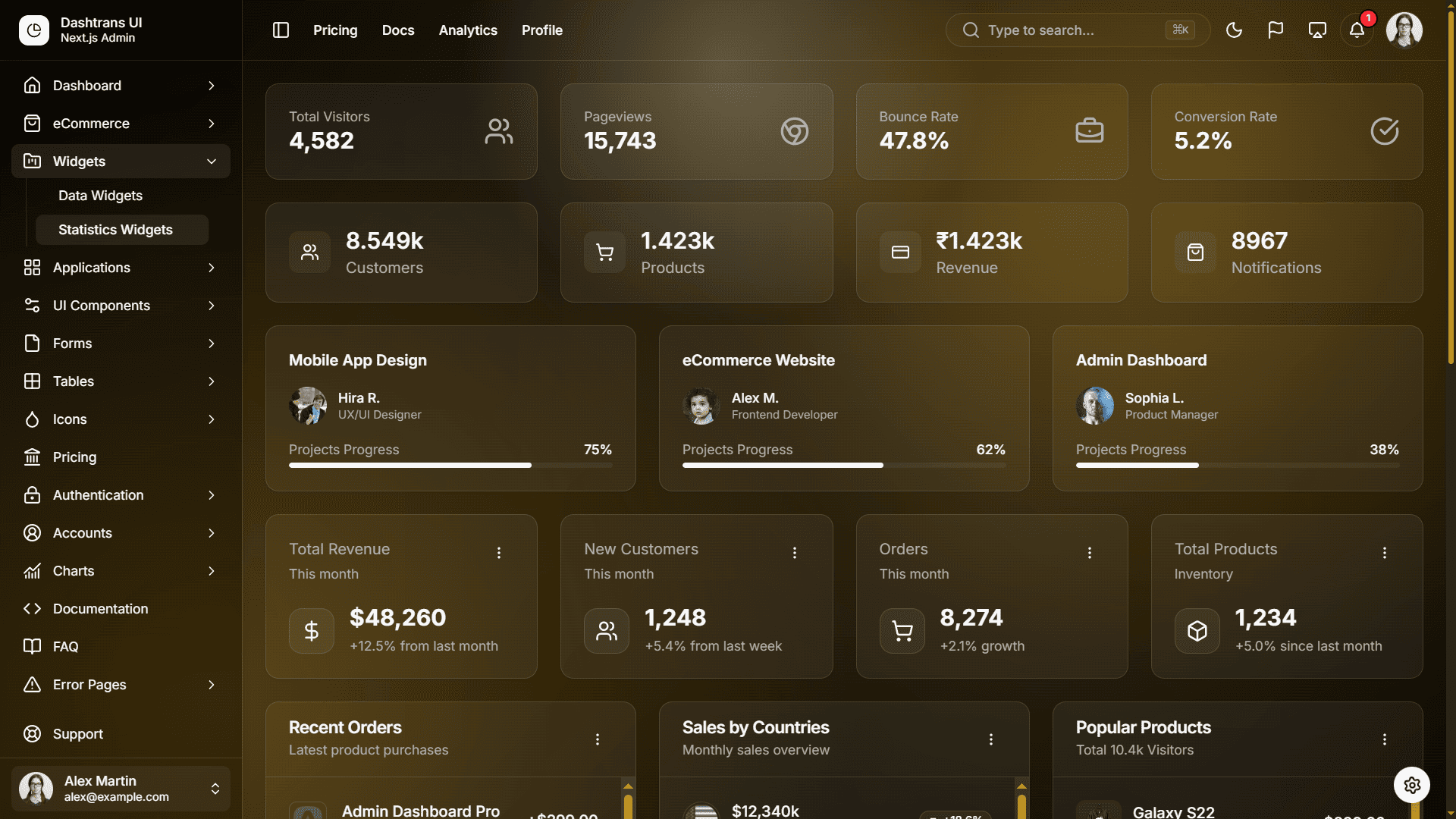Collapse the Widgets sidebar menu

coord(121,162)
